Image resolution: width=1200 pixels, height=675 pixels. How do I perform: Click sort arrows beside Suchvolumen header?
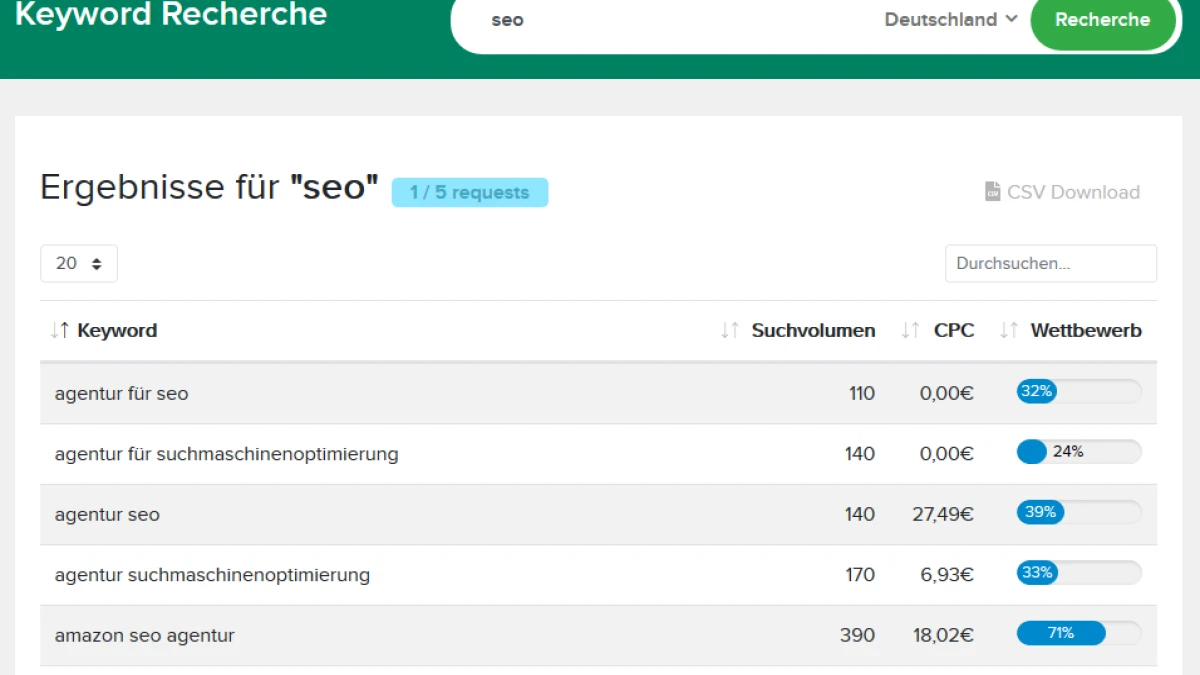click(730, 330)
